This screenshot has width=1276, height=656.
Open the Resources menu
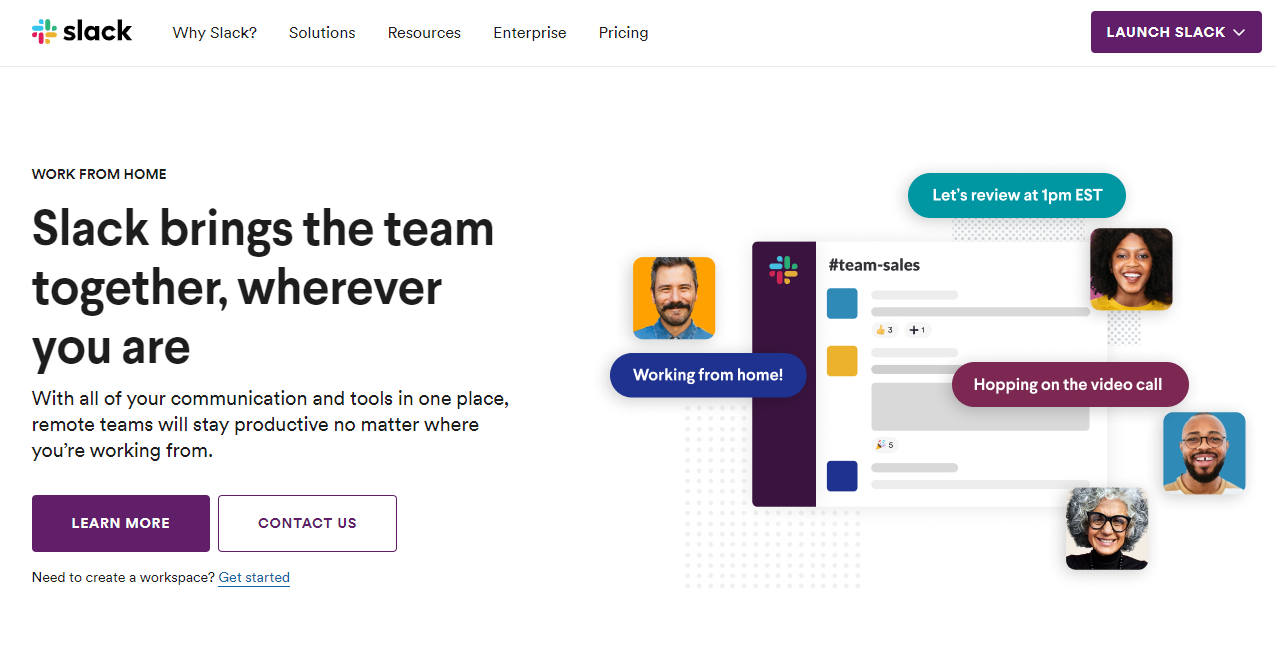pos(424,33)
